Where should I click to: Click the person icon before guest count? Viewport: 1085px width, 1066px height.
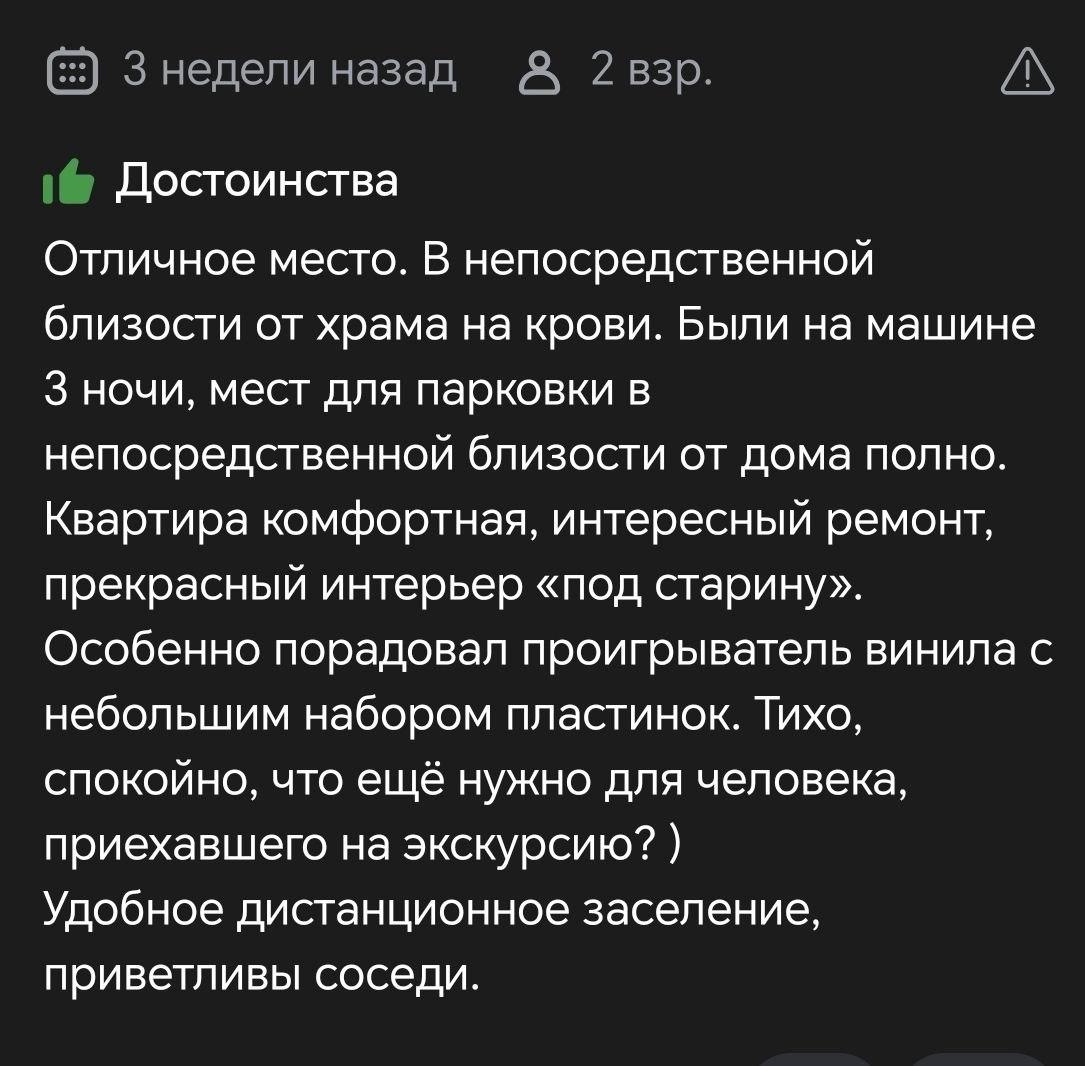(x=542, y=74)
